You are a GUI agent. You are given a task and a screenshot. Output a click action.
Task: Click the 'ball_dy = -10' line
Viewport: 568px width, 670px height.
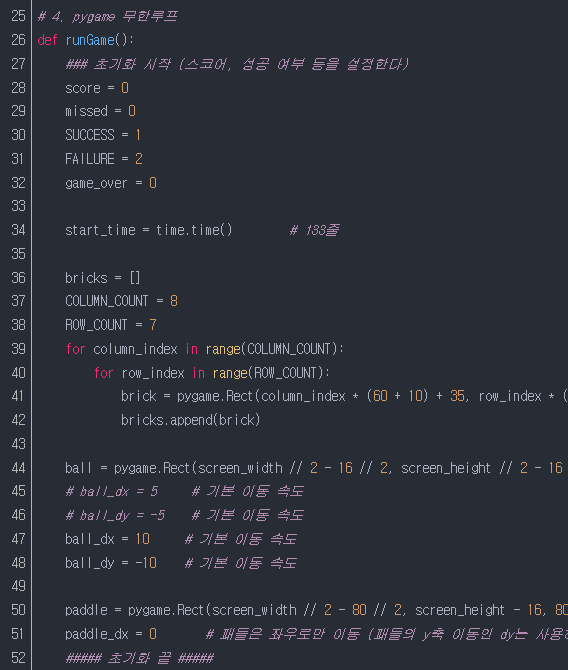pos(111,563)
